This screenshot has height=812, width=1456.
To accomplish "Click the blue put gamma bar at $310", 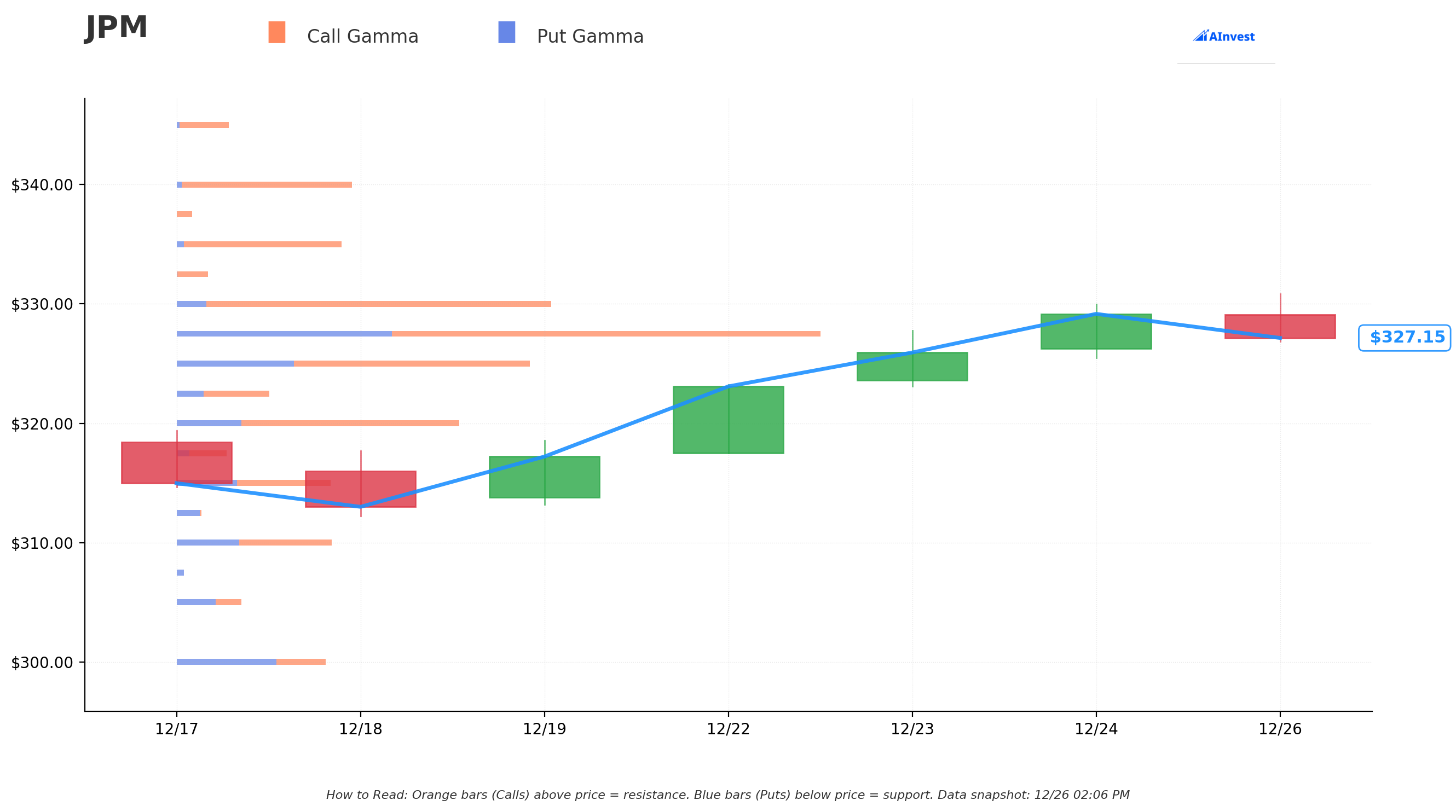I will click(208, 542).
